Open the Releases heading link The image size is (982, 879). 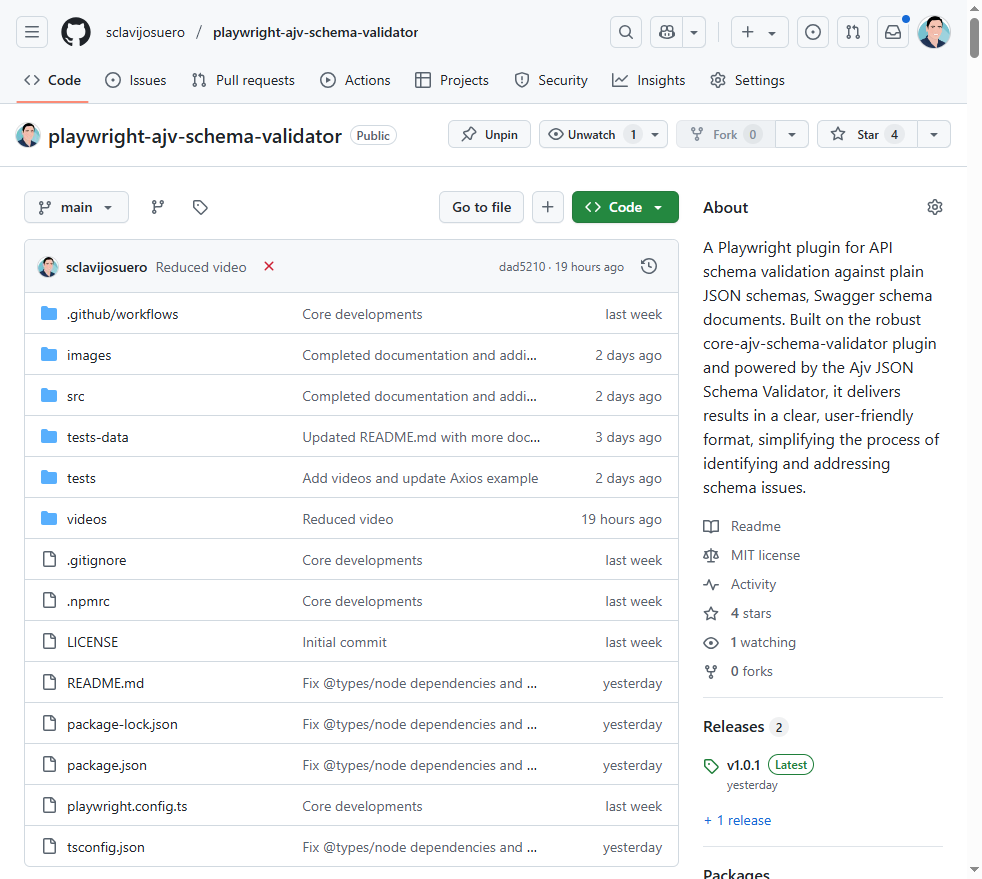point(733,727)
